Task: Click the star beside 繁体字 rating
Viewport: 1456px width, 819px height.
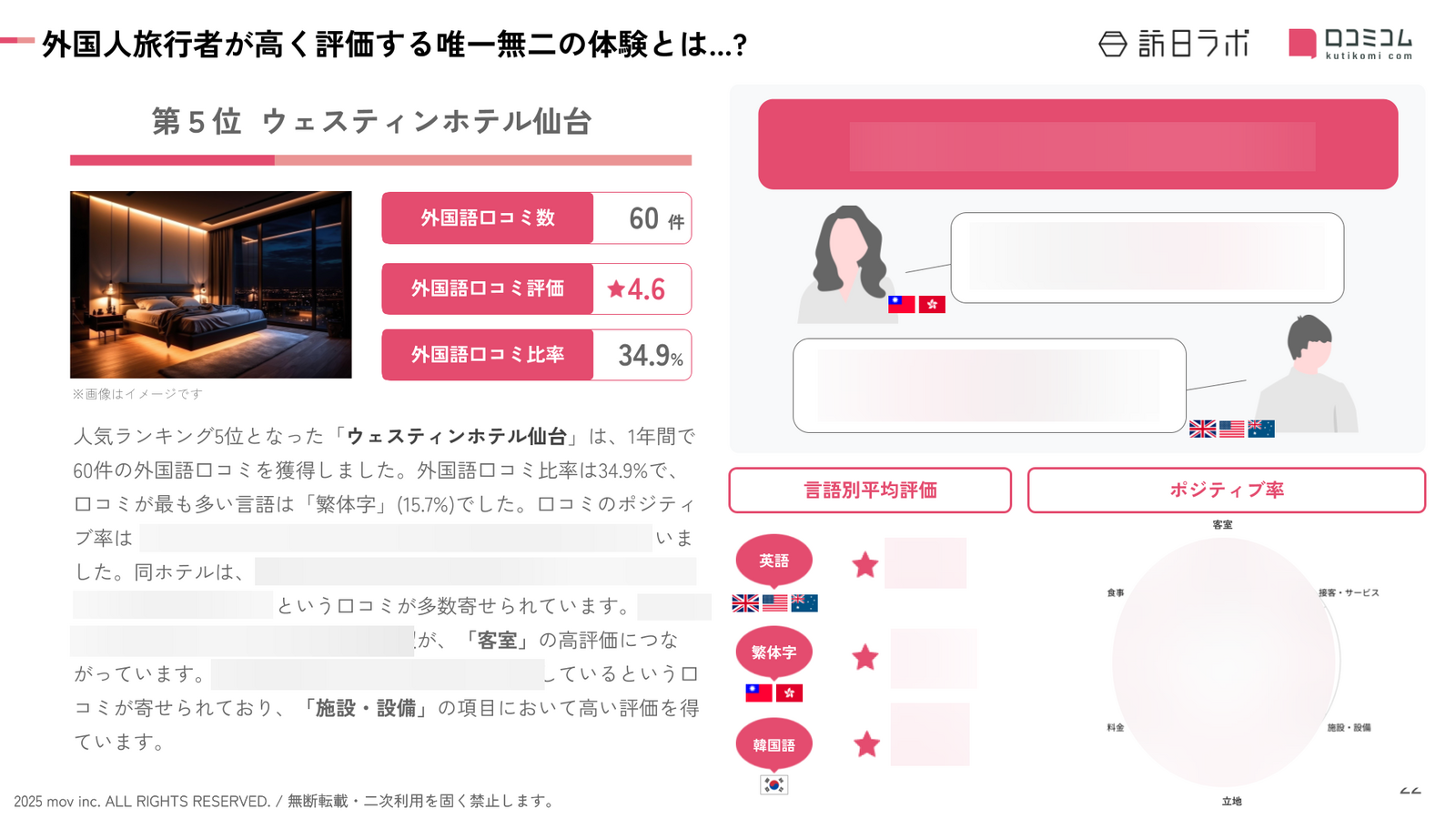Action: 864,657
